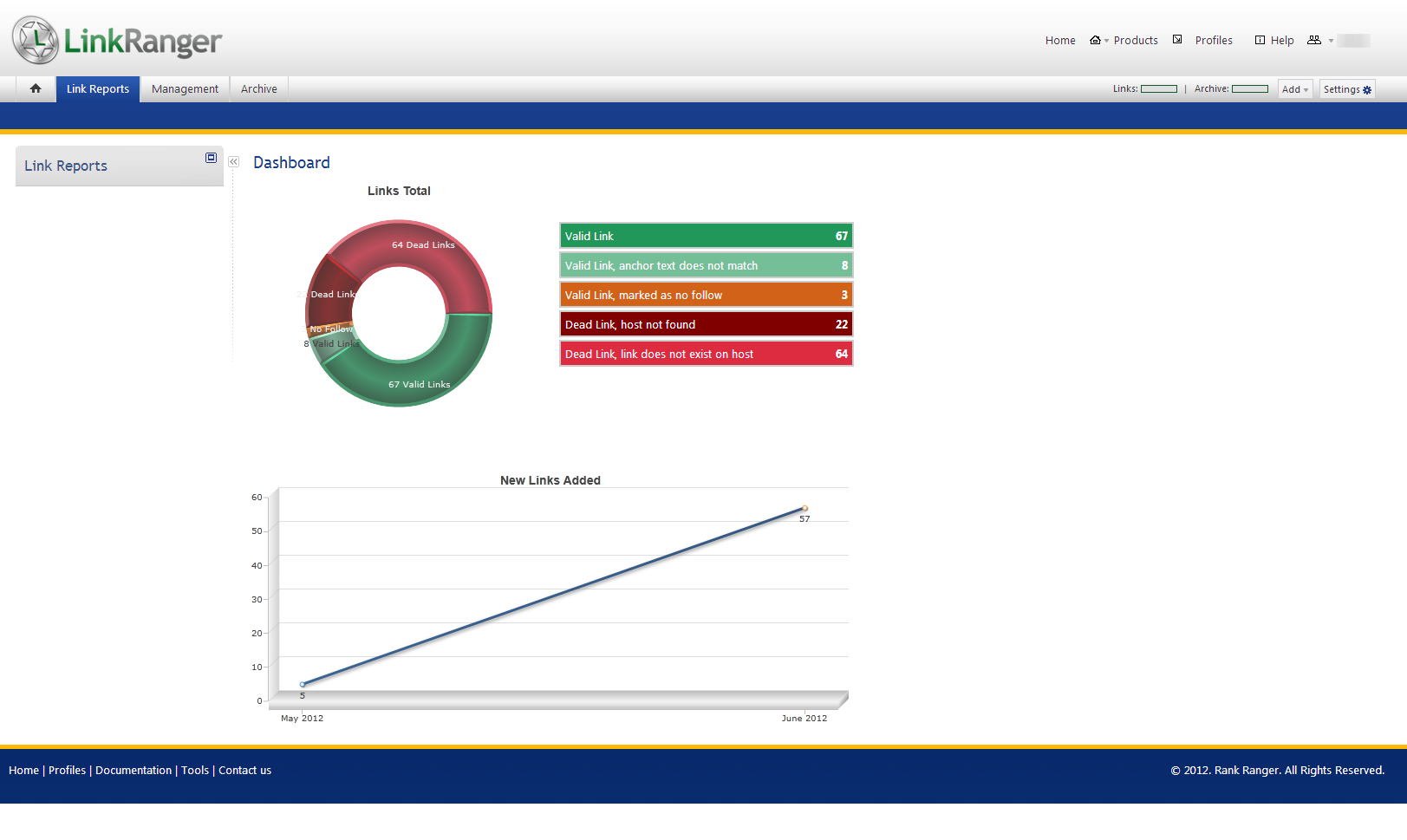Click the blurred username next to users icon
The width and height of the screenshot is (1407, 840).
coord(1353,41)
